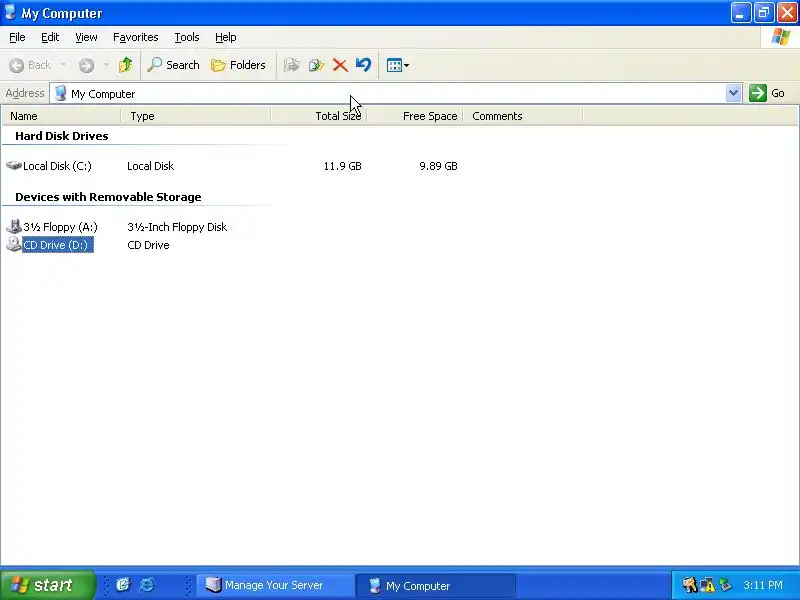Click the Show Desktop quick launch icon

[x=123, y=585]
